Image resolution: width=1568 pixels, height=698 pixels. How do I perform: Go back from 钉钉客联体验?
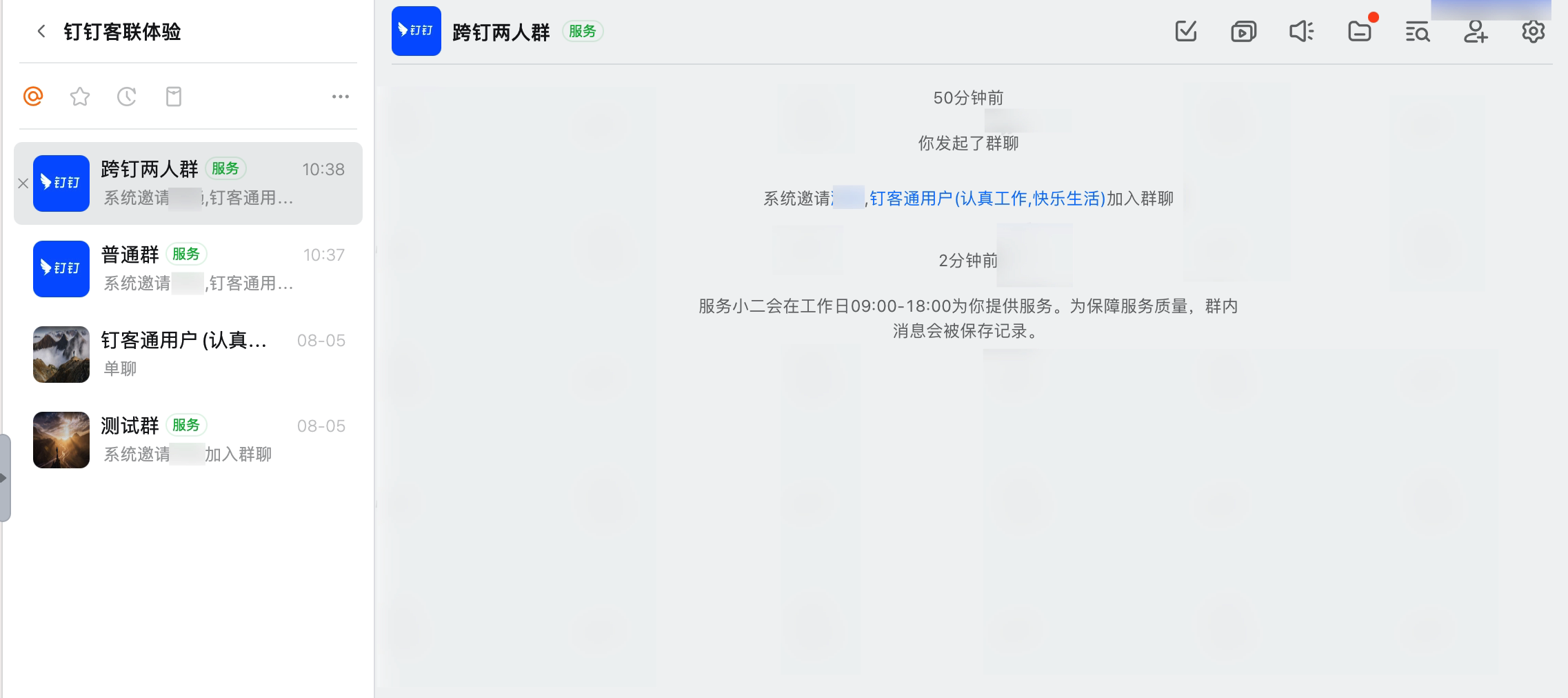(x=41, y=32)
